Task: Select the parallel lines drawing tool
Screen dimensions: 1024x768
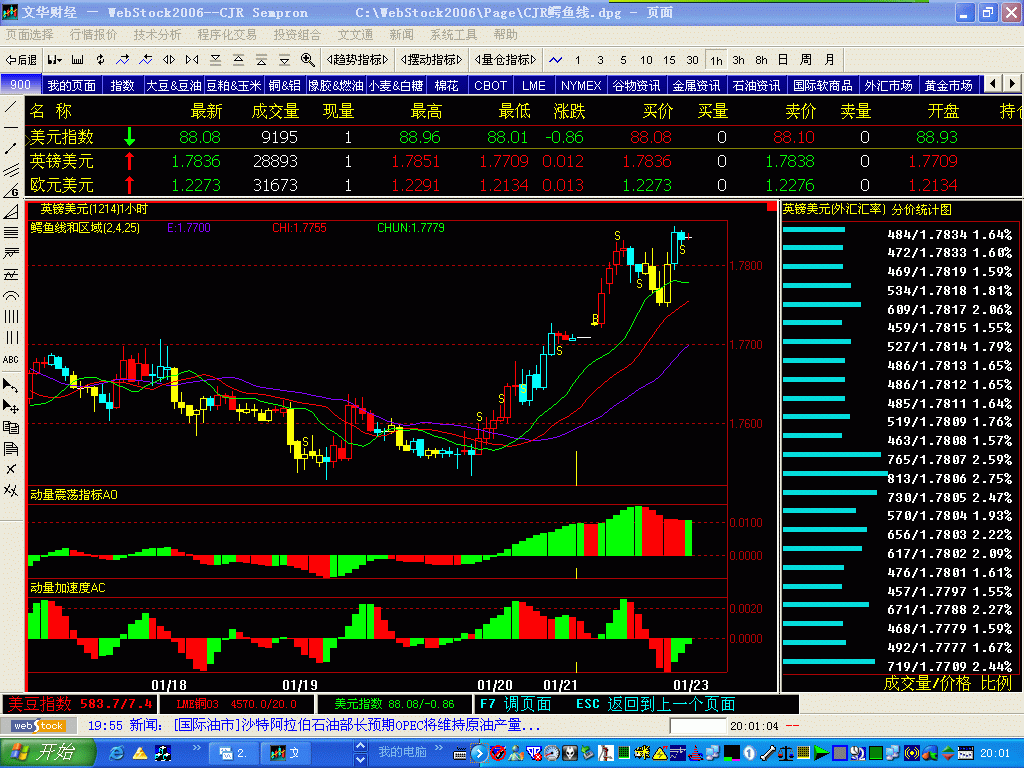Action: tap(11, 170)
